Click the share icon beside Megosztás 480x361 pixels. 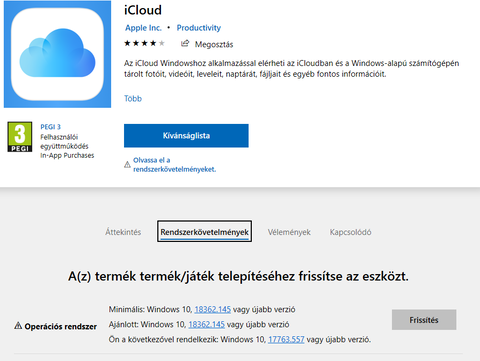(185, 43)
